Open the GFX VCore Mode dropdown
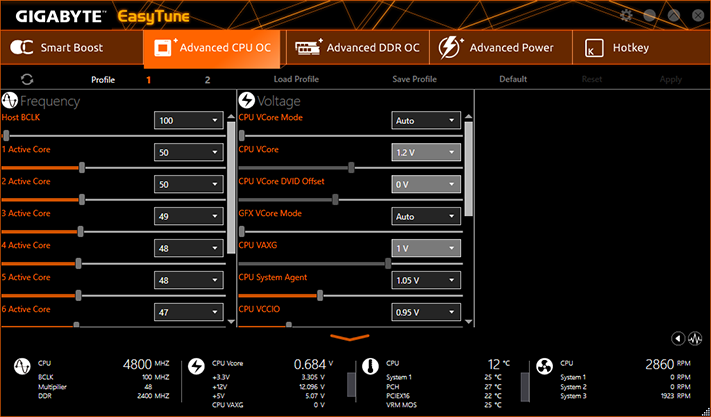Image resolution: width=711 pixels, height=417 pixels. pos(426,216)
